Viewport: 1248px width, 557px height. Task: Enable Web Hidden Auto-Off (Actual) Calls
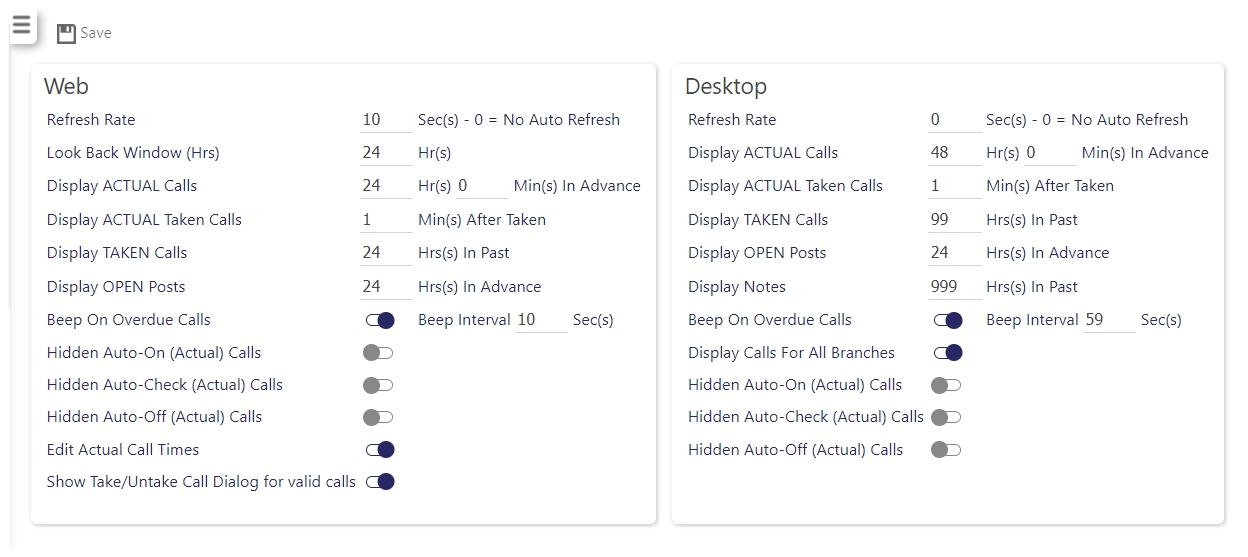pos(378,417)
